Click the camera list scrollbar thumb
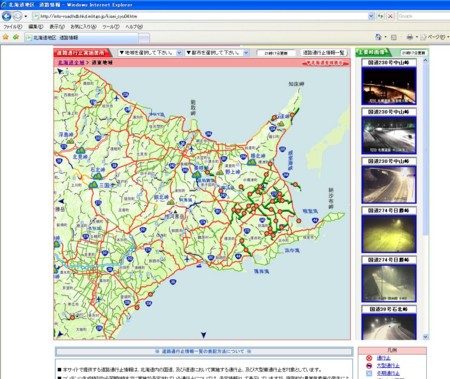This screenshot has height=379, width=450. click(425, 149)
